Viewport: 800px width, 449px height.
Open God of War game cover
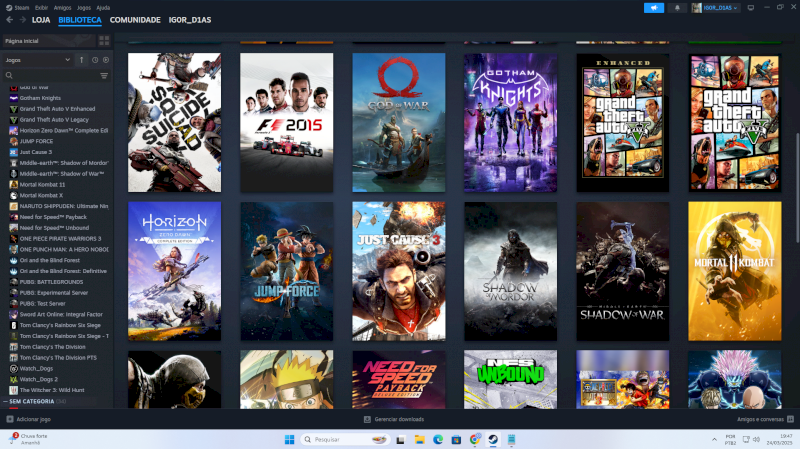(398, 122)
